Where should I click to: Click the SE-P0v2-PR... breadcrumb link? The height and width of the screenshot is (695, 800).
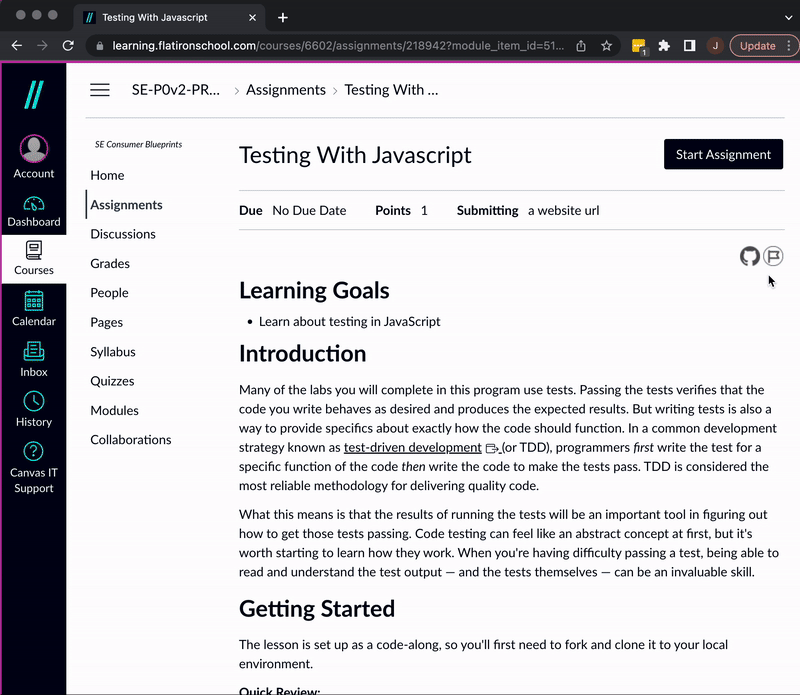176,90
